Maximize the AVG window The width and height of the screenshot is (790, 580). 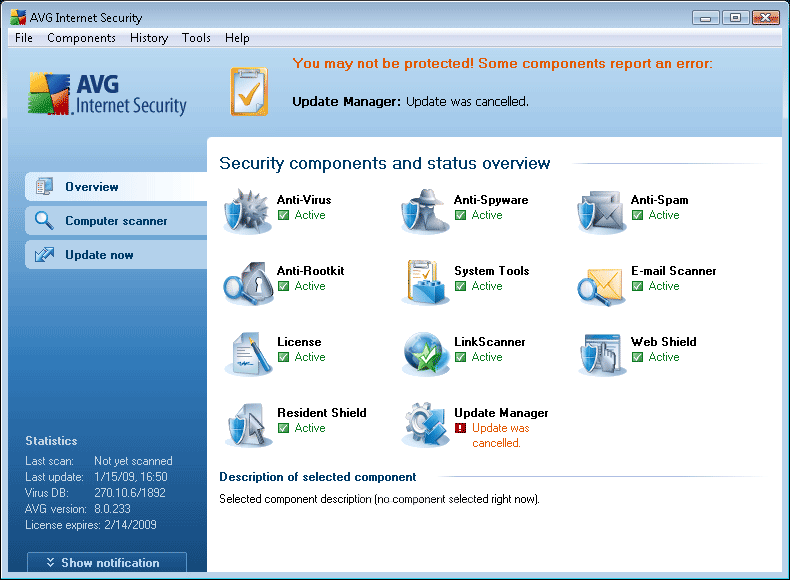[x=735, y=18]
